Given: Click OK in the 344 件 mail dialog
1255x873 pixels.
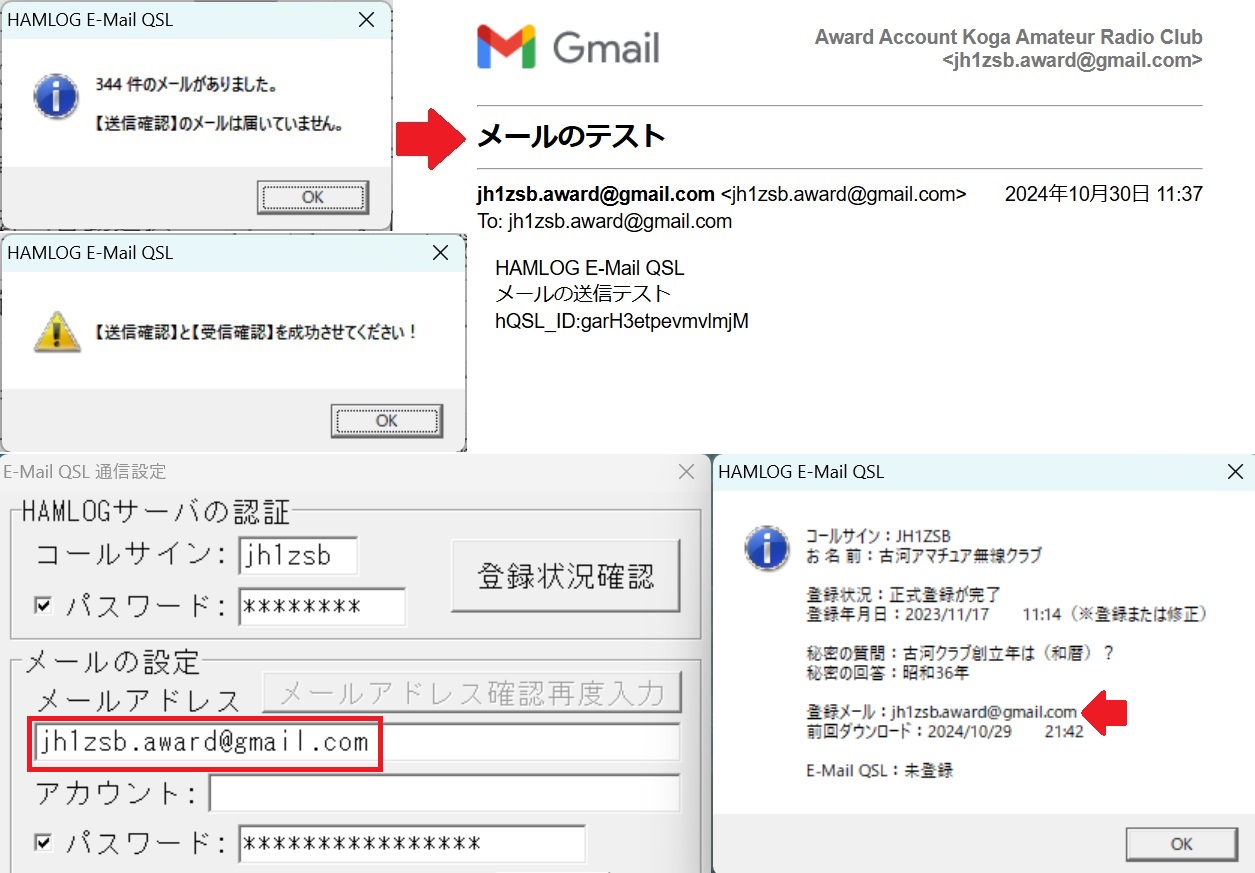Looking at the screenshot, I should (x=313, y=197).
